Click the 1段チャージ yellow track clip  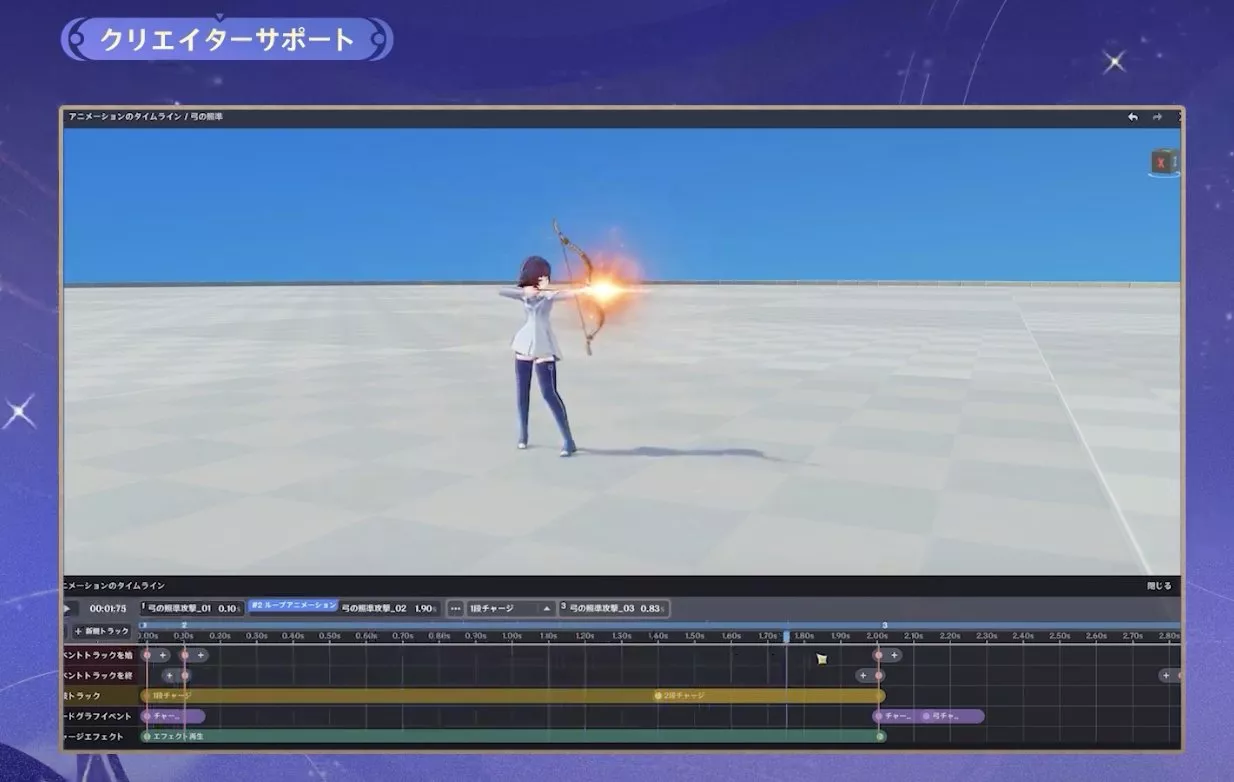pos(400,695)
